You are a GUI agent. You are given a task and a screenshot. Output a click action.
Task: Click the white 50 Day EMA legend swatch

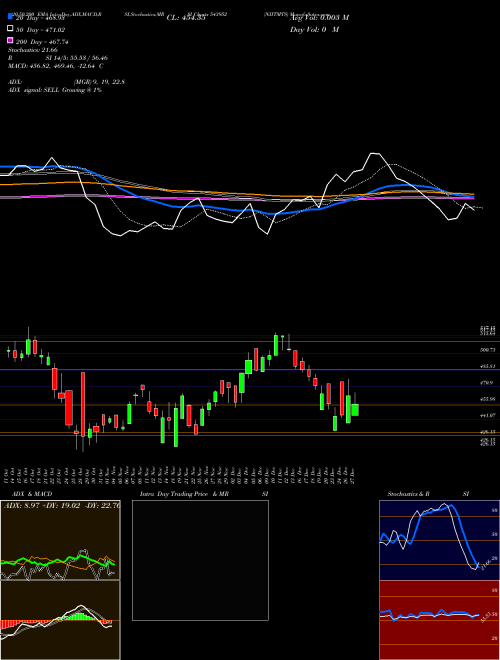pos(10,29)
